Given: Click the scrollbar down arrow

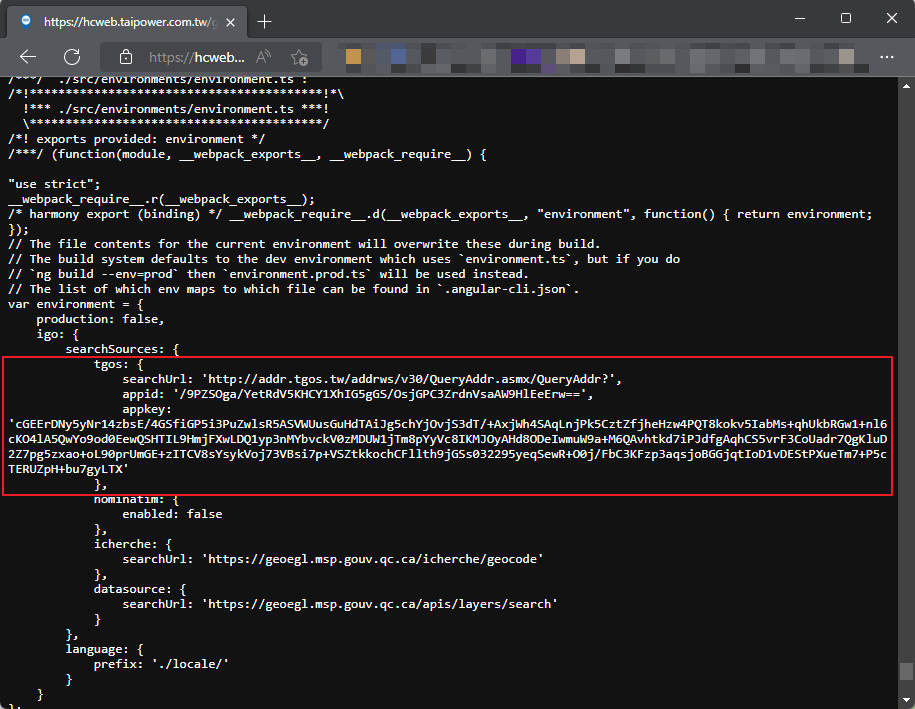Looking at the screenshot, I should (906, 699).
